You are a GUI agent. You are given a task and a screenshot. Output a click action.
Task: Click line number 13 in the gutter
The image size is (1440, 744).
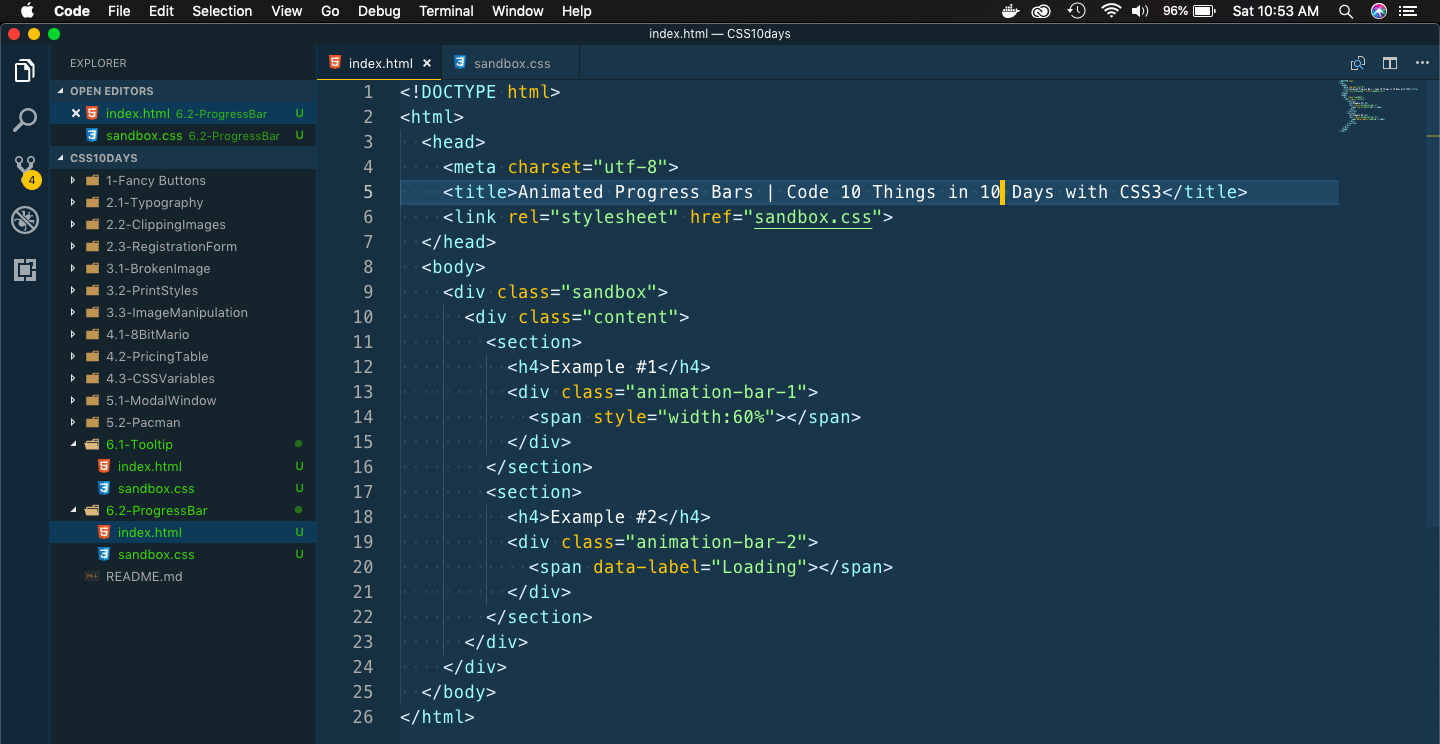362,392
